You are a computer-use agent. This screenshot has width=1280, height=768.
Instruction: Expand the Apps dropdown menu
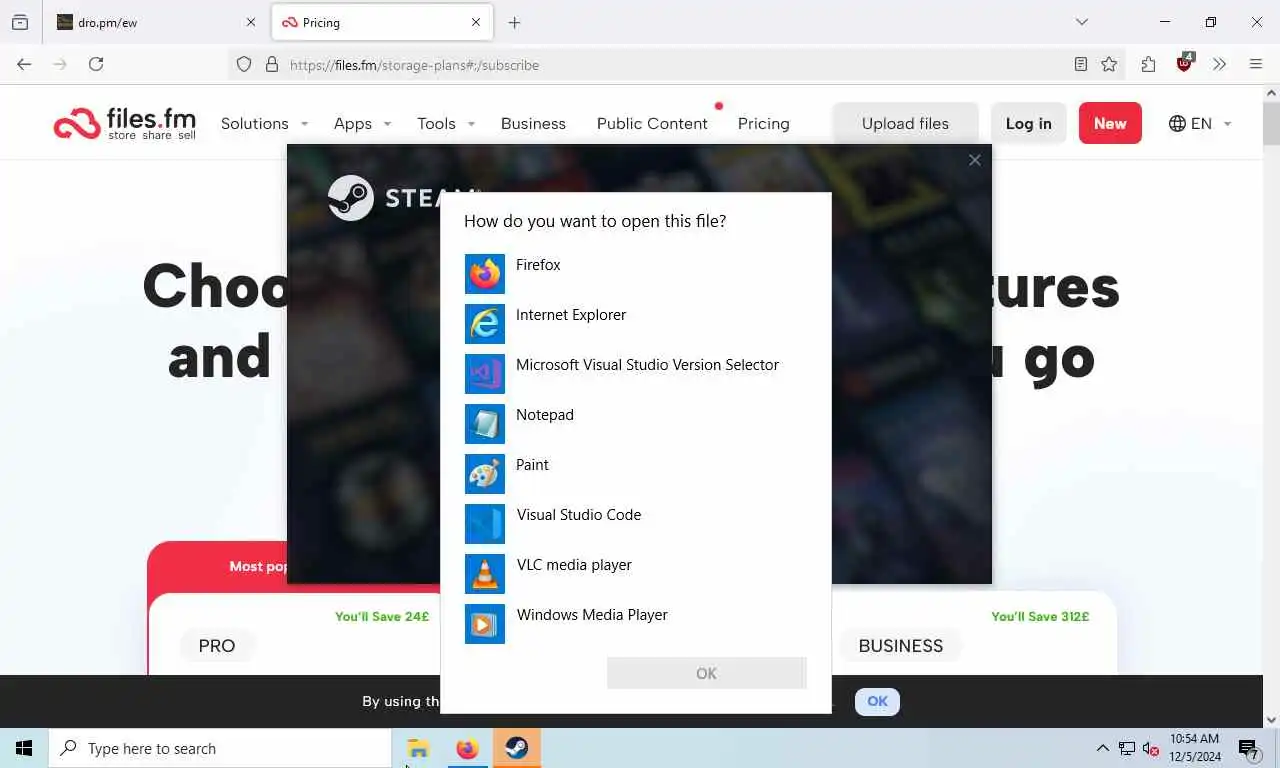point(362,124)
